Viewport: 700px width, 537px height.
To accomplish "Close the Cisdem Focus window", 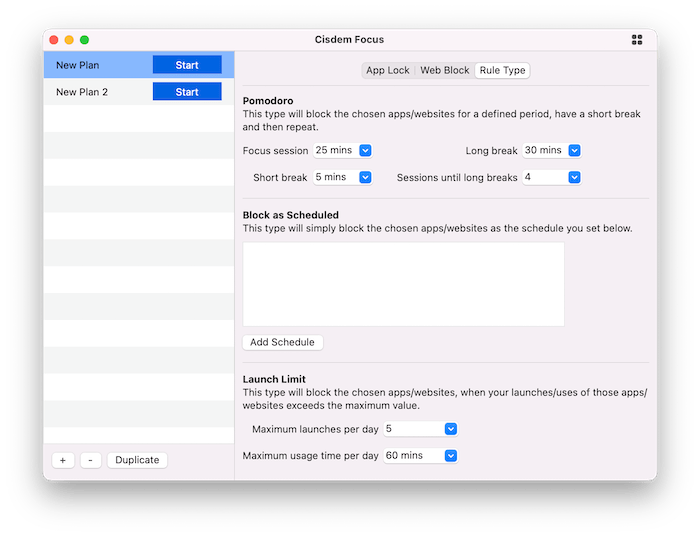I will click(x=54, y=40).
